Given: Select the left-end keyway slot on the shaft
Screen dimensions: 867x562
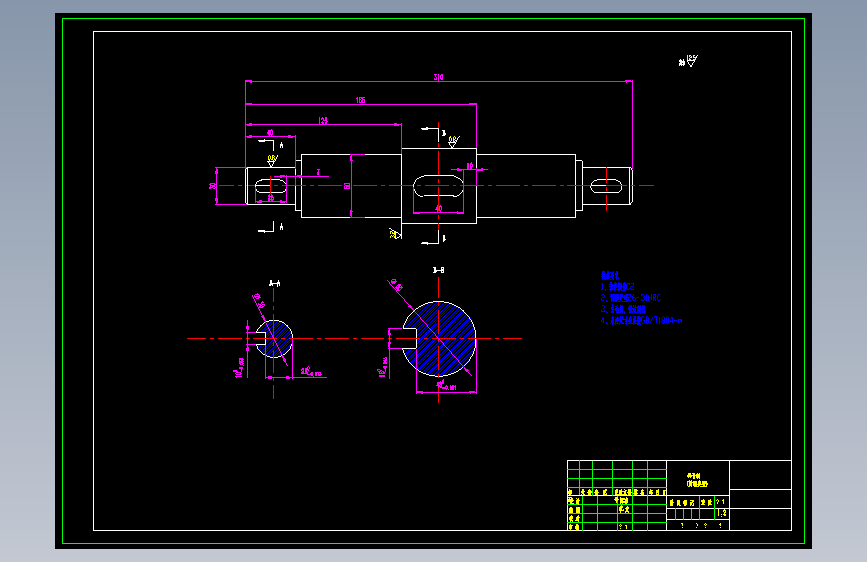Looking at the screenshot, I should (x=271, y=185).
